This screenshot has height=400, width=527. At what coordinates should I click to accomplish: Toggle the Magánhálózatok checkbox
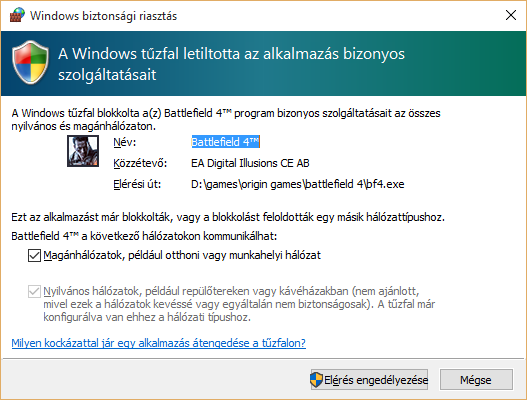coord(34,255)
